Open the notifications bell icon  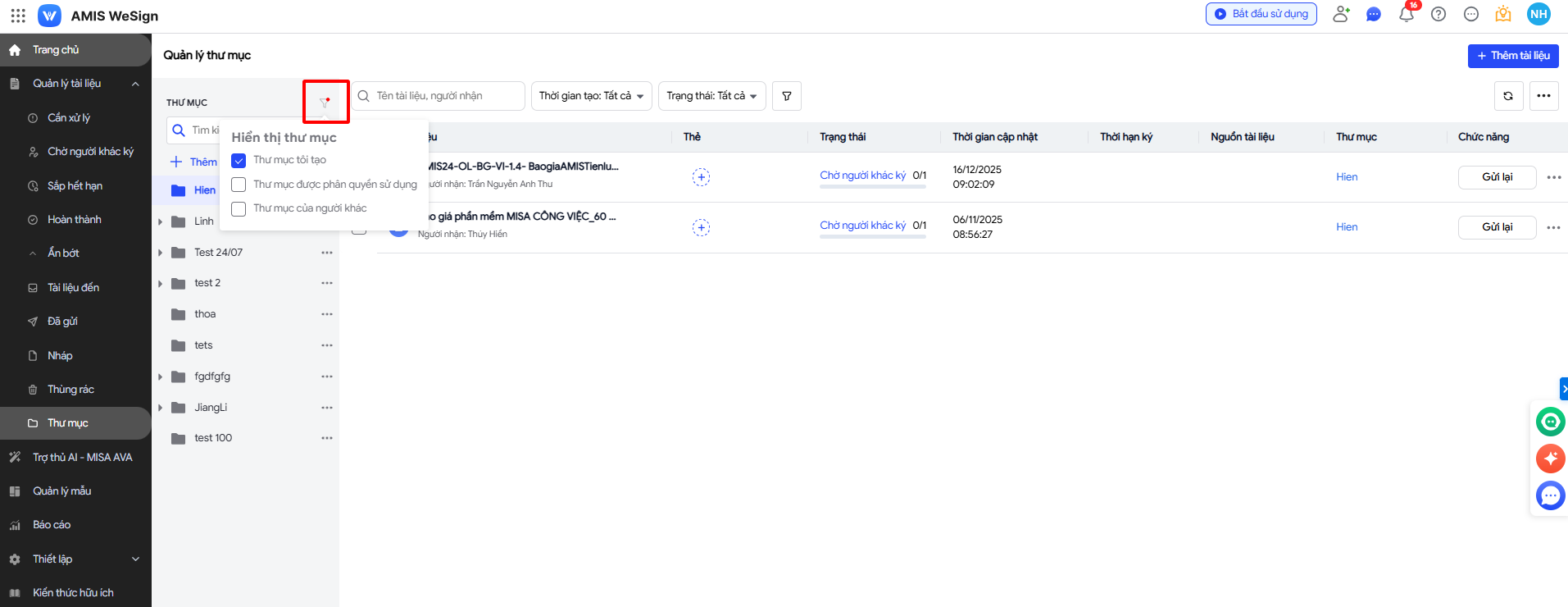coord(1407,14)
